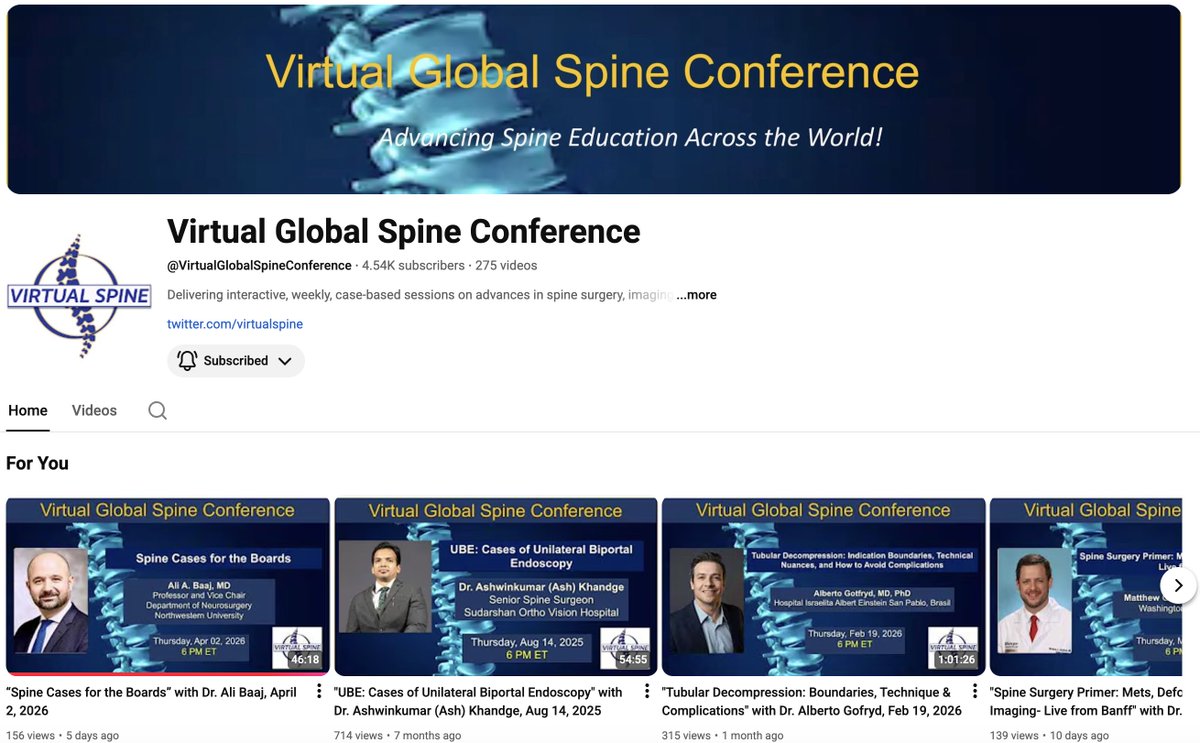Click the 139 views 10 days ago text
1200x743 pixels.
1050,735
